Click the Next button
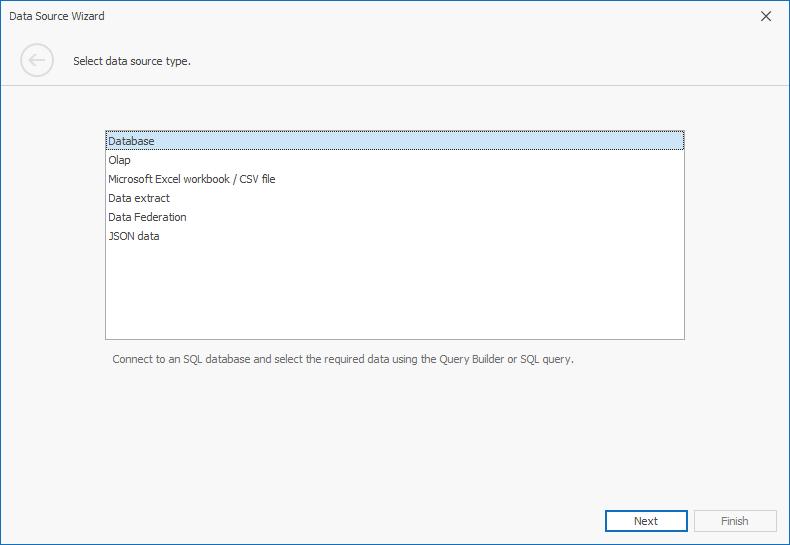The image size is (790, 545). 646,521
